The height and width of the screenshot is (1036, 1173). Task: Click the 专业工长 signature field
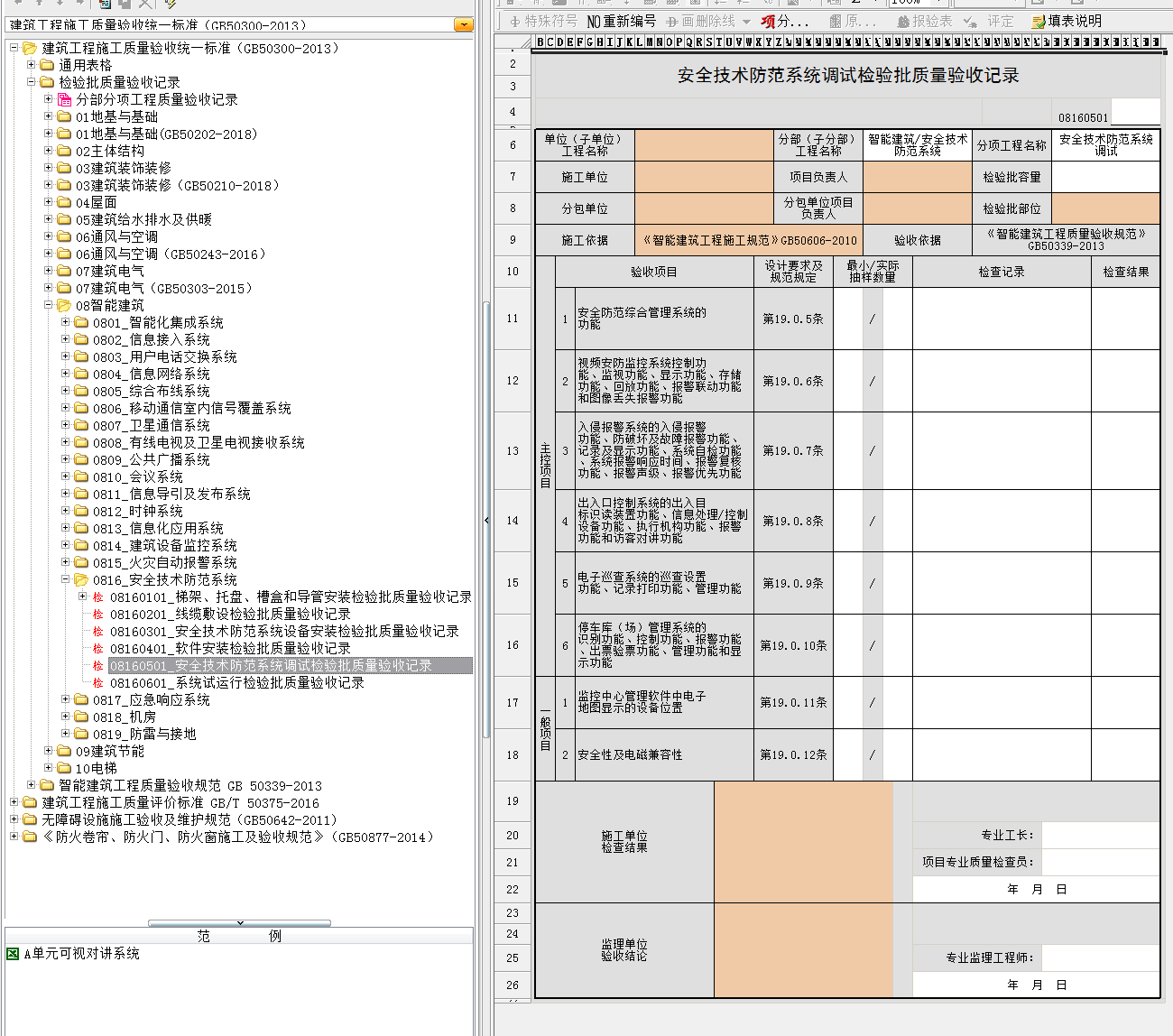(x=1101, y=835)
